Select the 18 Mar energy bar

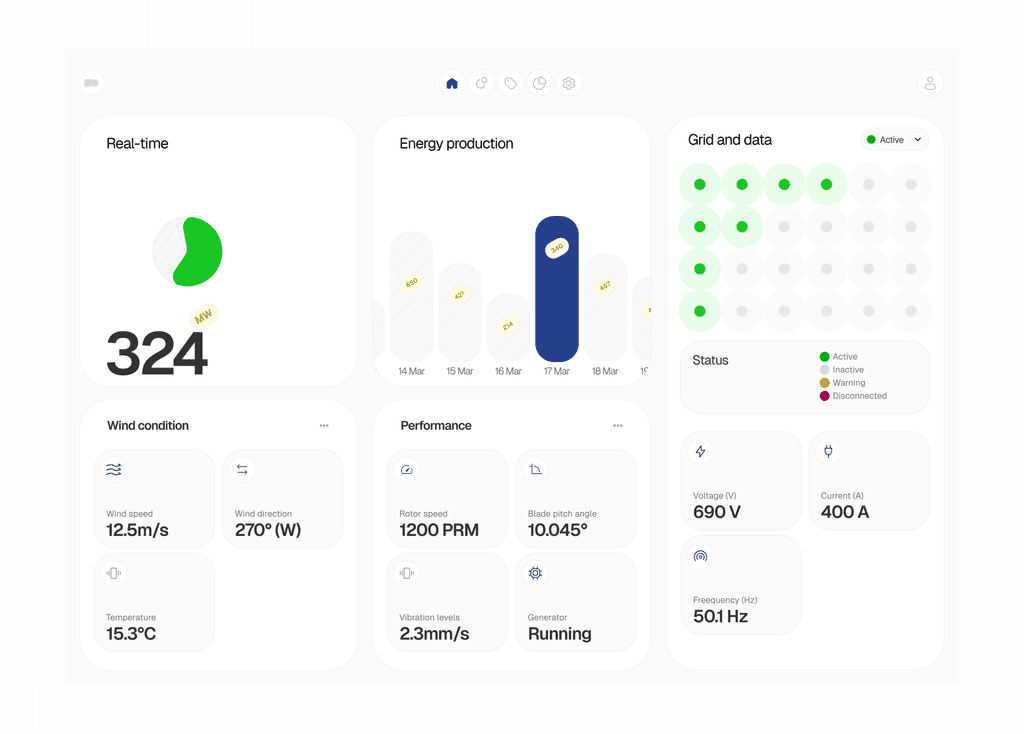pyautogui.click(x=605, y=308)
